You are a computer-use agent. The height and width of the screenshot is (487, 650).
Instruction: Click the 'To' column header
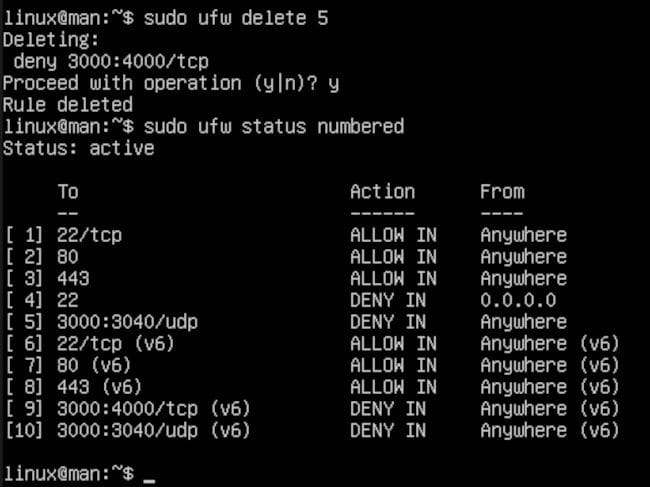(x=68, y=191)
